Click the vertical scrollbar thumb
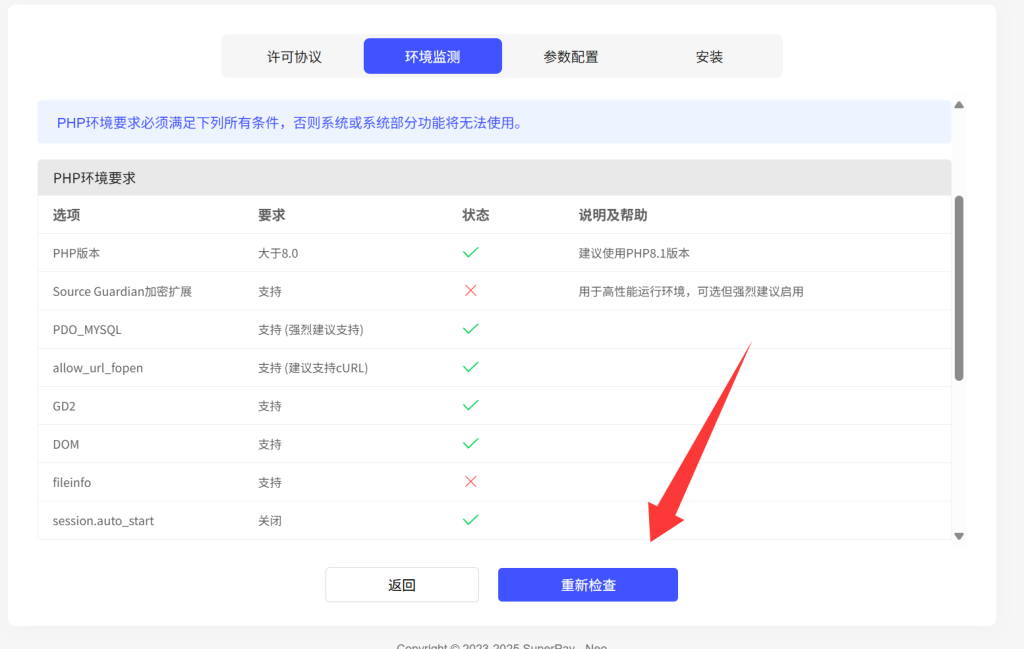 959,288
